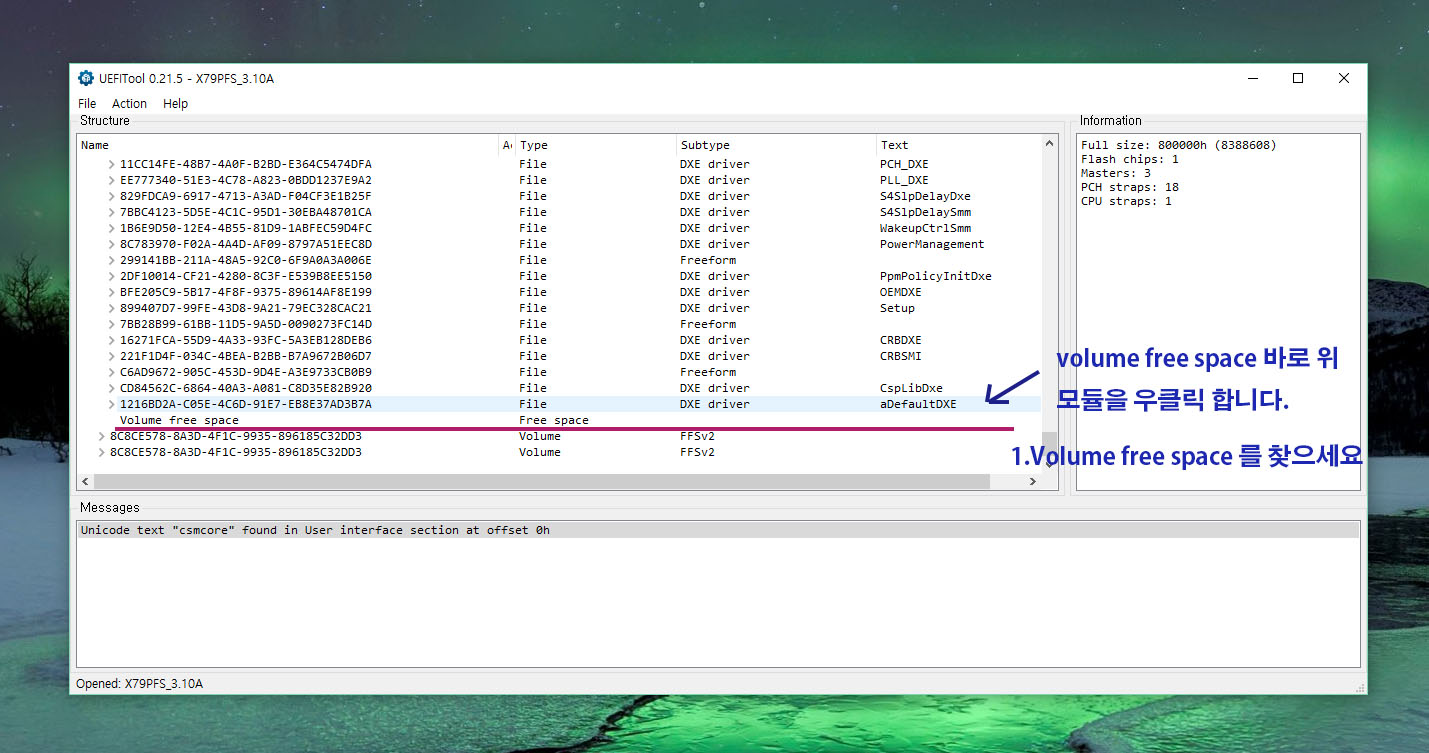Click the Masters: 3 line

click(1116, 173)
